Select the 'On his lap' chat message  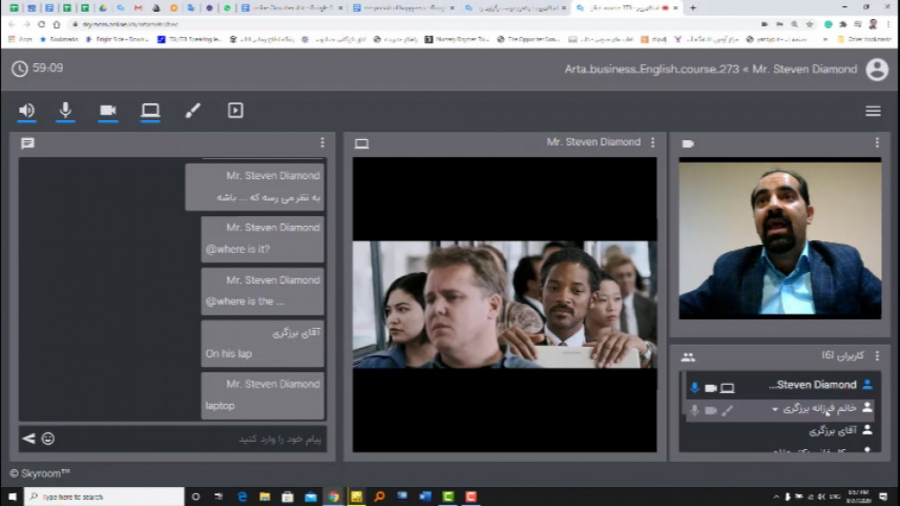pos(262,343)
